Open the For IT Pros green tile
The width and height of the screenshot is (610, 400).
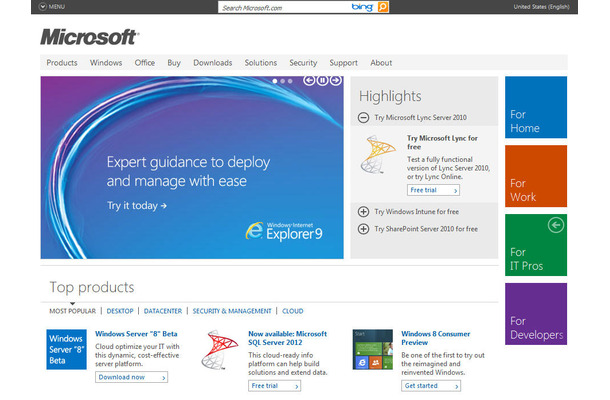pyautogui.click(x=536, y=245)
